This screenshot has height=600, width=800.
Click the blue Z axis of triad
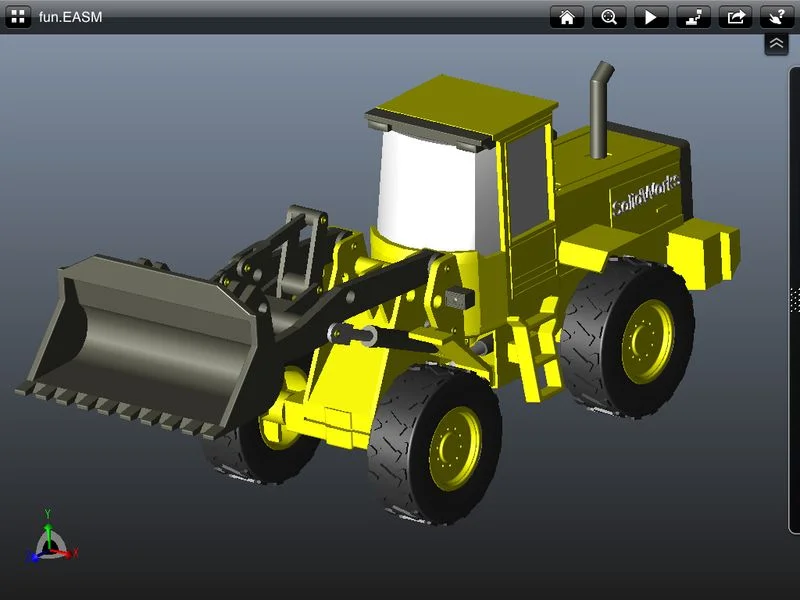(35, 555)
